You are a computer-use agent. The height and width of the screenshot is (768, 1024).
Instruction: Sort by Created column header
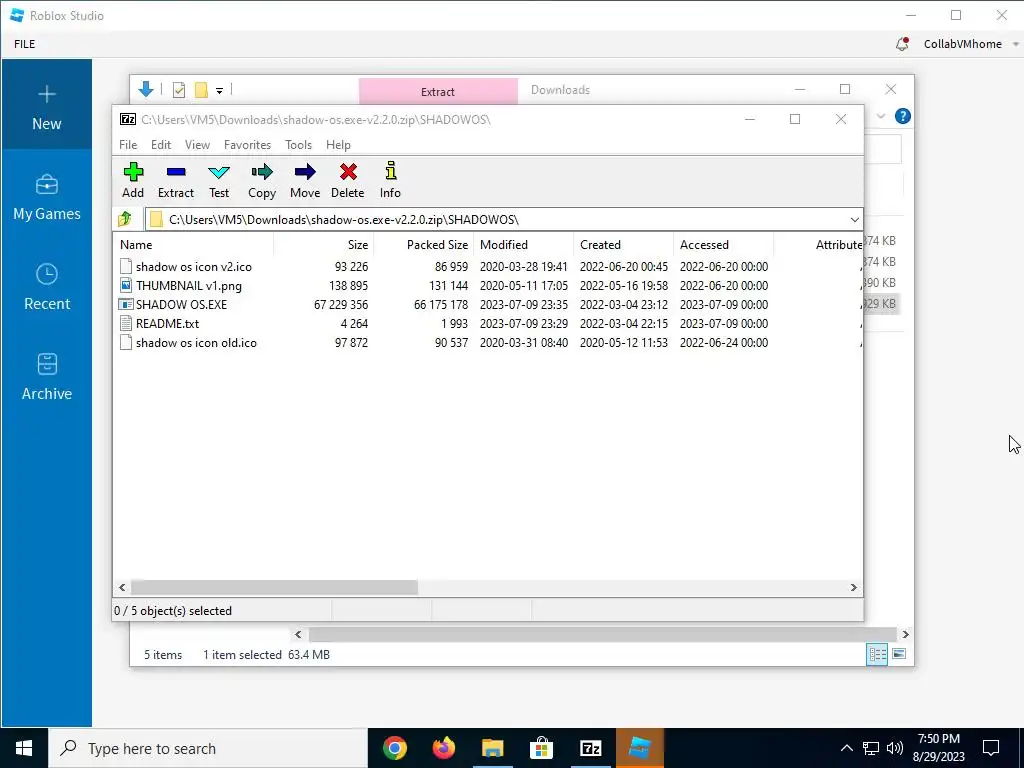624,245
